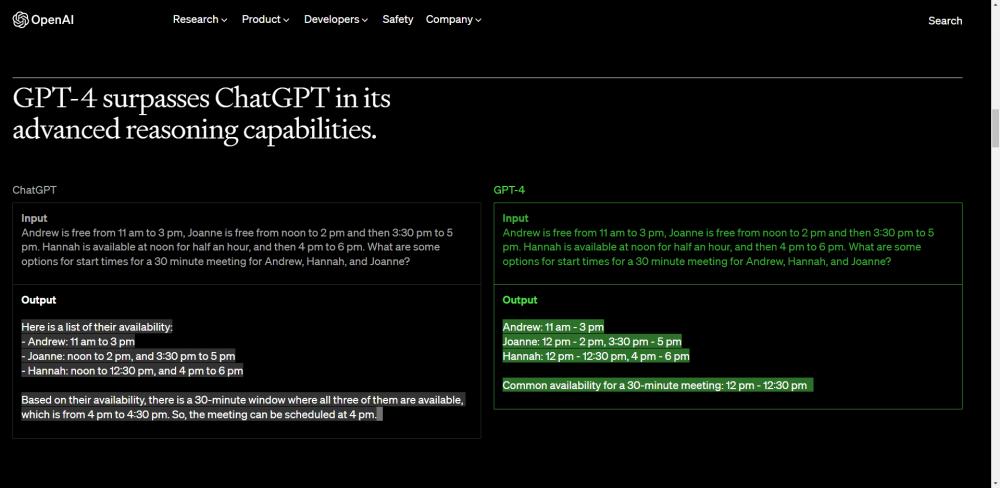The height and width of the screenshot is (488, 1000).
Task: Click '- Hannah: noon to 12:30 pm' line
Action: pos(132,371)
